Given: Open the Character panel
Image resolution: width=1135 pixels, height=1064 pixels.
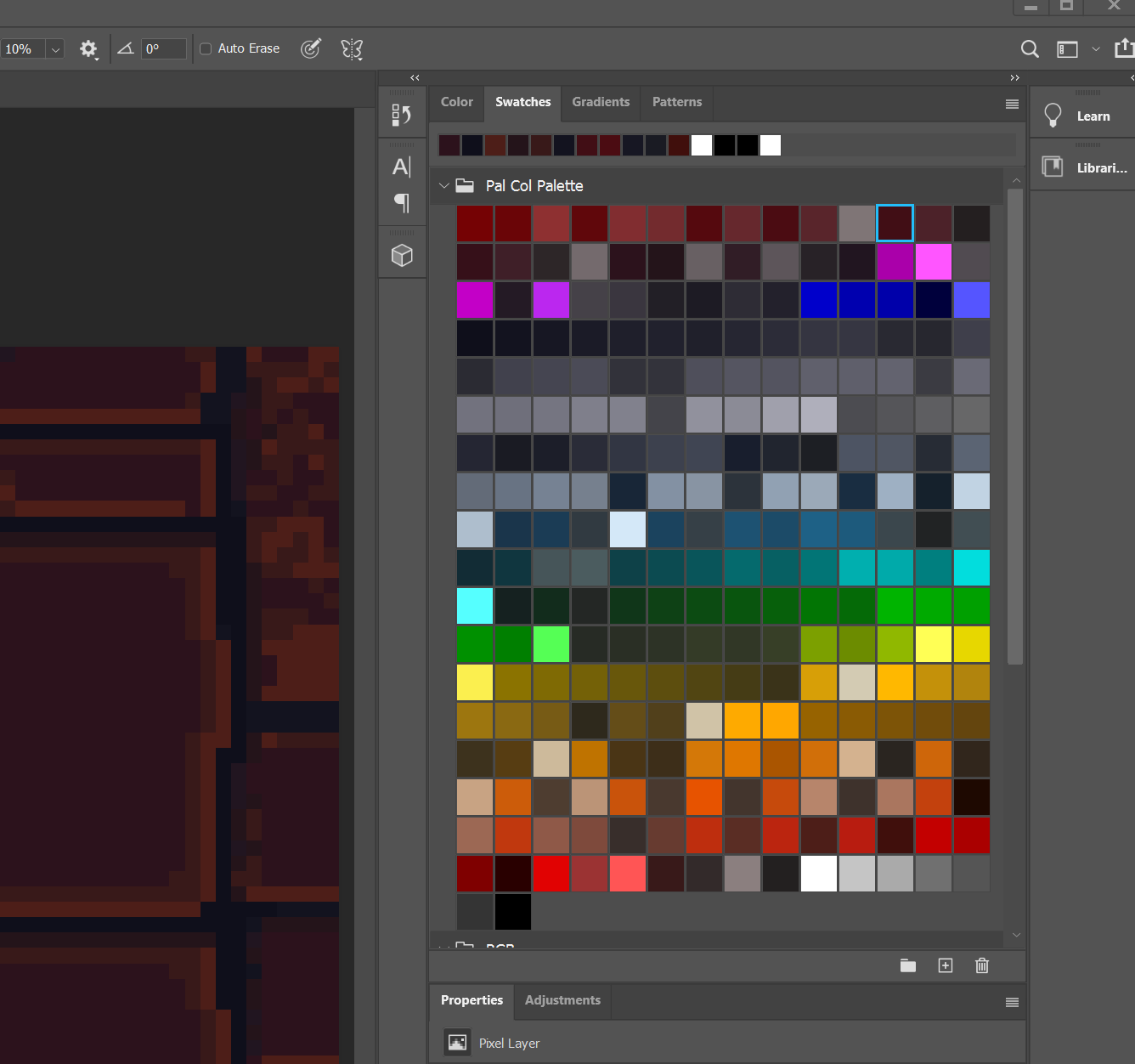Looking at the screenshot, I should (401, 167).
